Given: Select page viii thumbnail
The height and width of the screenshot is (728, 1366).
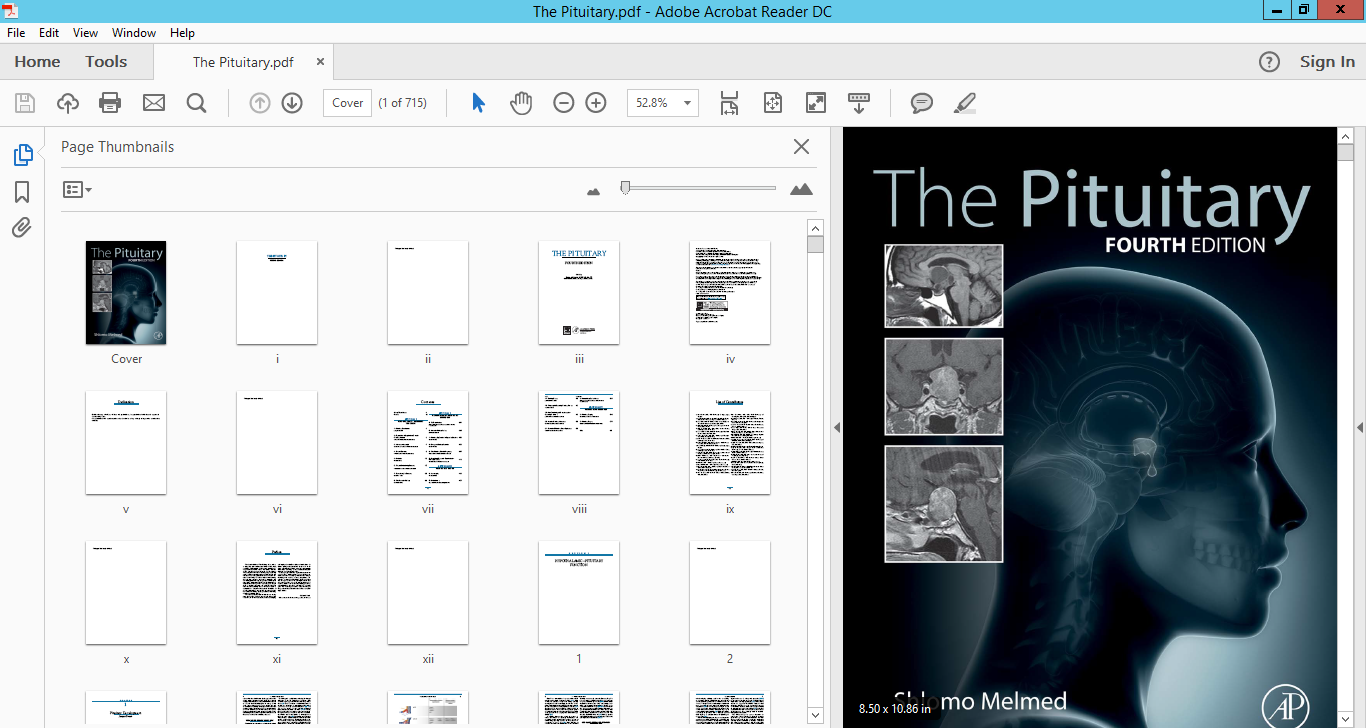Looking at the screenshot, I should tap(579, 443).
